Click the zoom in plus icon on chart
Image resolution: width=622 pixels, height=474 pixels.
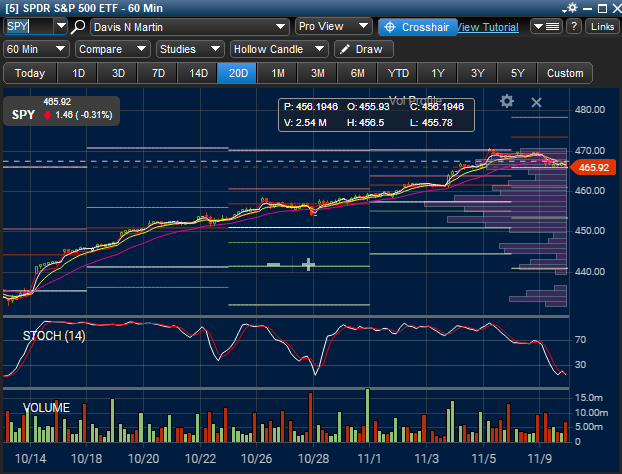tap(308, 264)
